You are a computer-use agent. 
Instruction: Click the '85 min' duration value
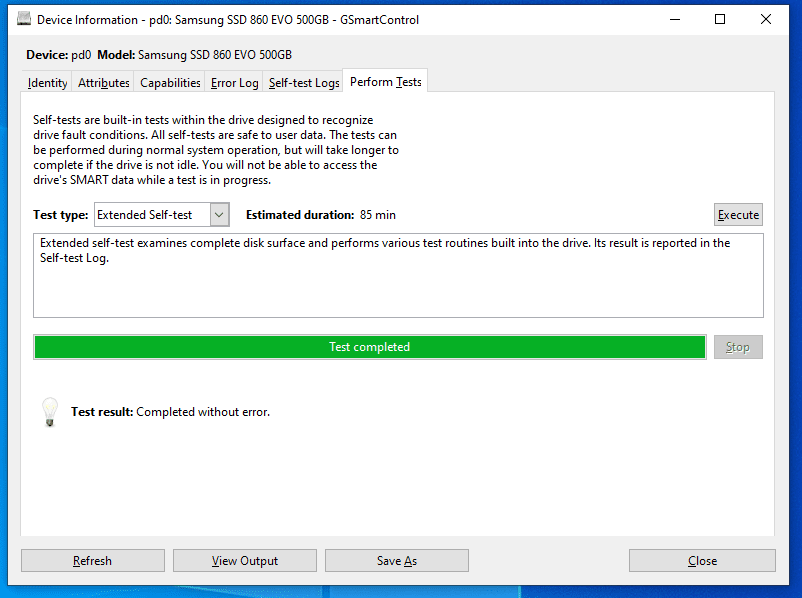(377, 215)
